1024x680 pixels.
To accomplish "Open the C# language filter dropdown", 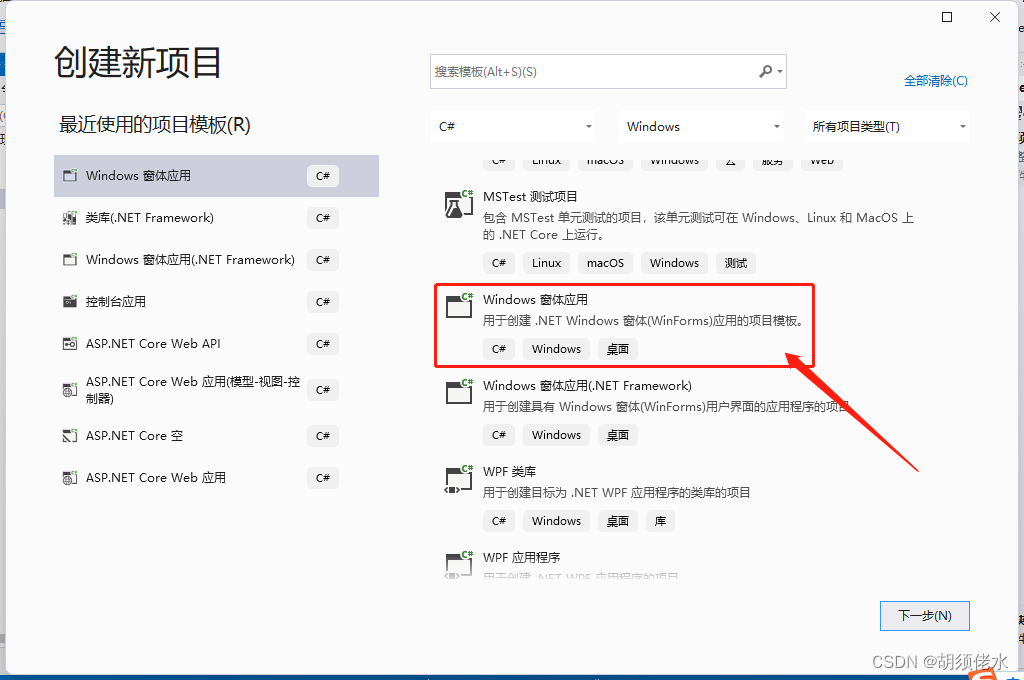I will (x=514, y=126).
